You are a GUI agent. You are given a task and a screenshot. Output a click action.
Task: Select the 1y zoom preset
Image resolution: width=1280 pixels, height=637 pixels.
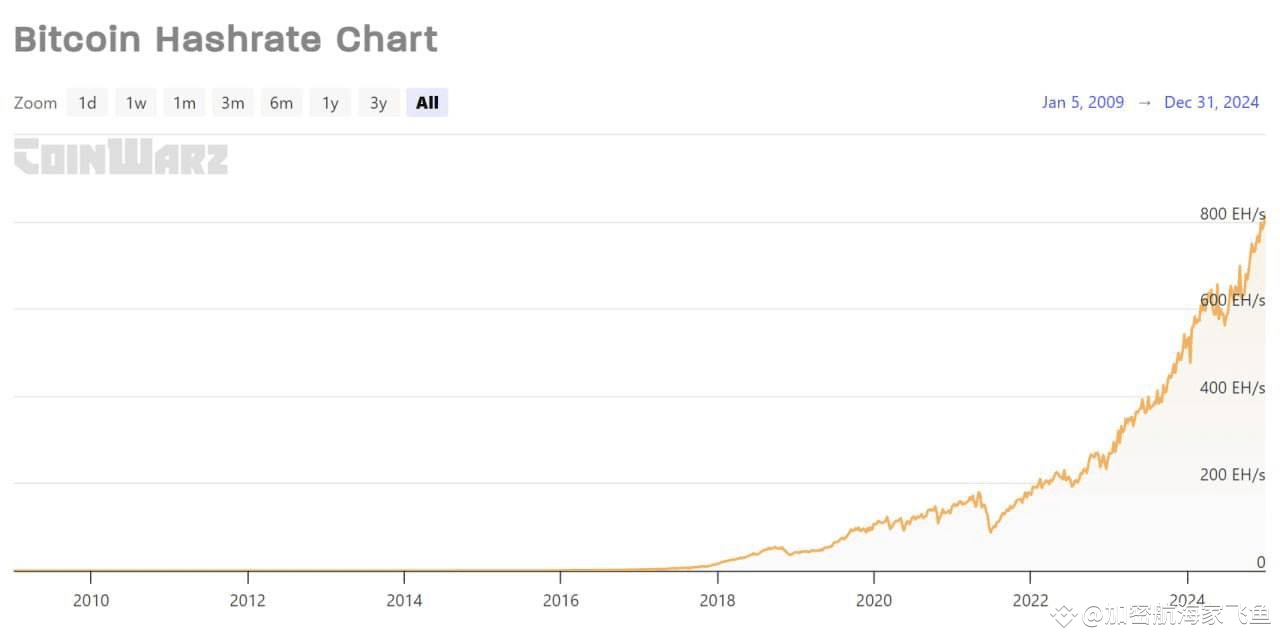[x=330, y=102]
